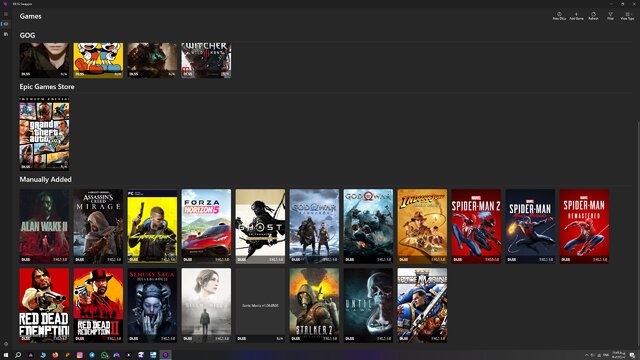Screen dimensions: 640x360
Task: Open the Spider-Man Miles Morales tile
Action: [530, 226]
